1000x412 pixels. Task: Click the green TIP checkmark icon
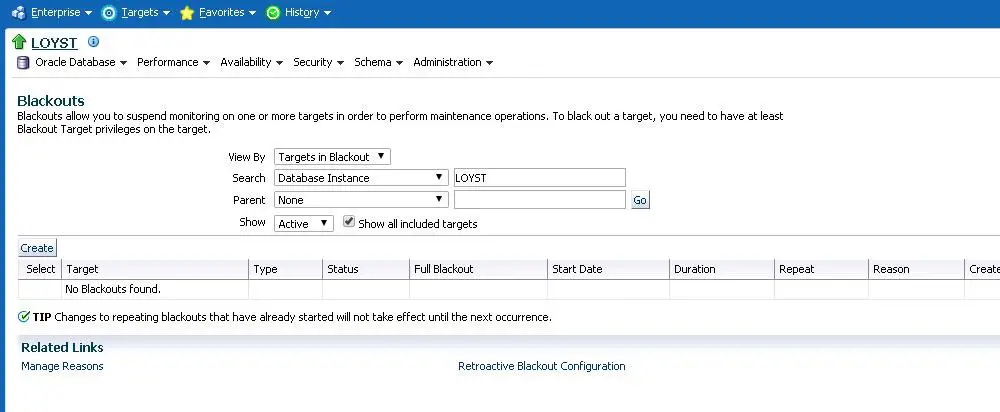[x=24, y=316]
